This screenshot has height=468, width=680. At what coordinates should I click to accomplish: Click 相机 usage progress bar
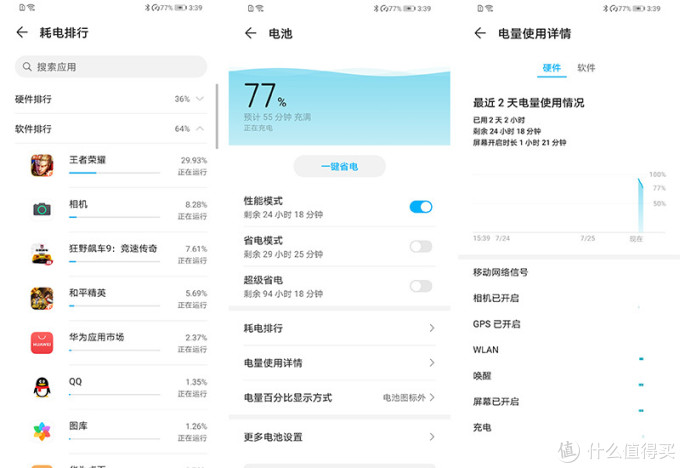pos(114,217)
